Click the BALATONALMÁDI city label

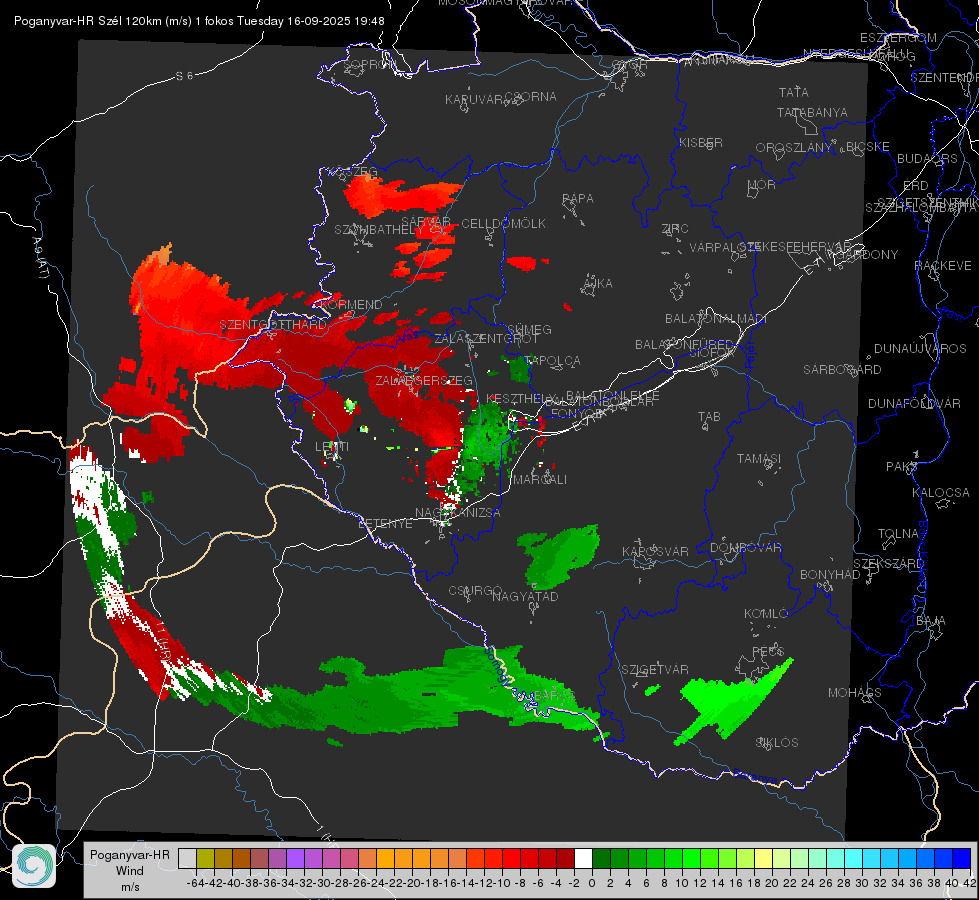pos(715,319)
